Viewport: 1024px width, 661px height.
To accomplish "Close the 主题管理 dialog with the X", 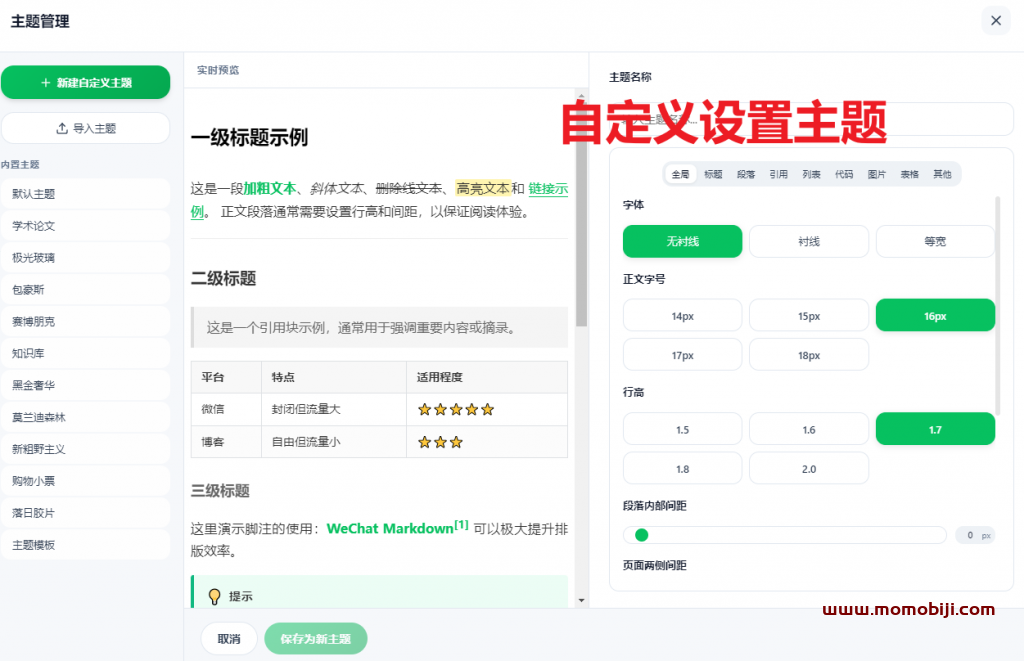I will (x=996, y=20).
